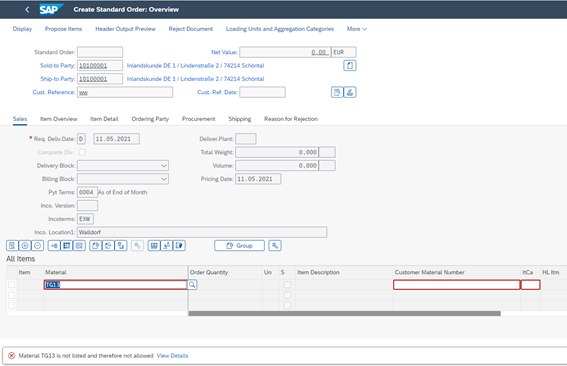Click the delete item minus icon

pos(38,246)
